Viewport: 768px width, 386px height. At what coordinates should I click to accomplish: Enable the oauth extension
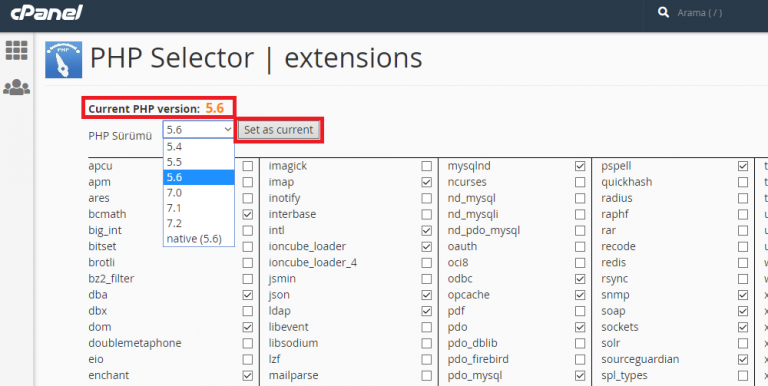580,246
